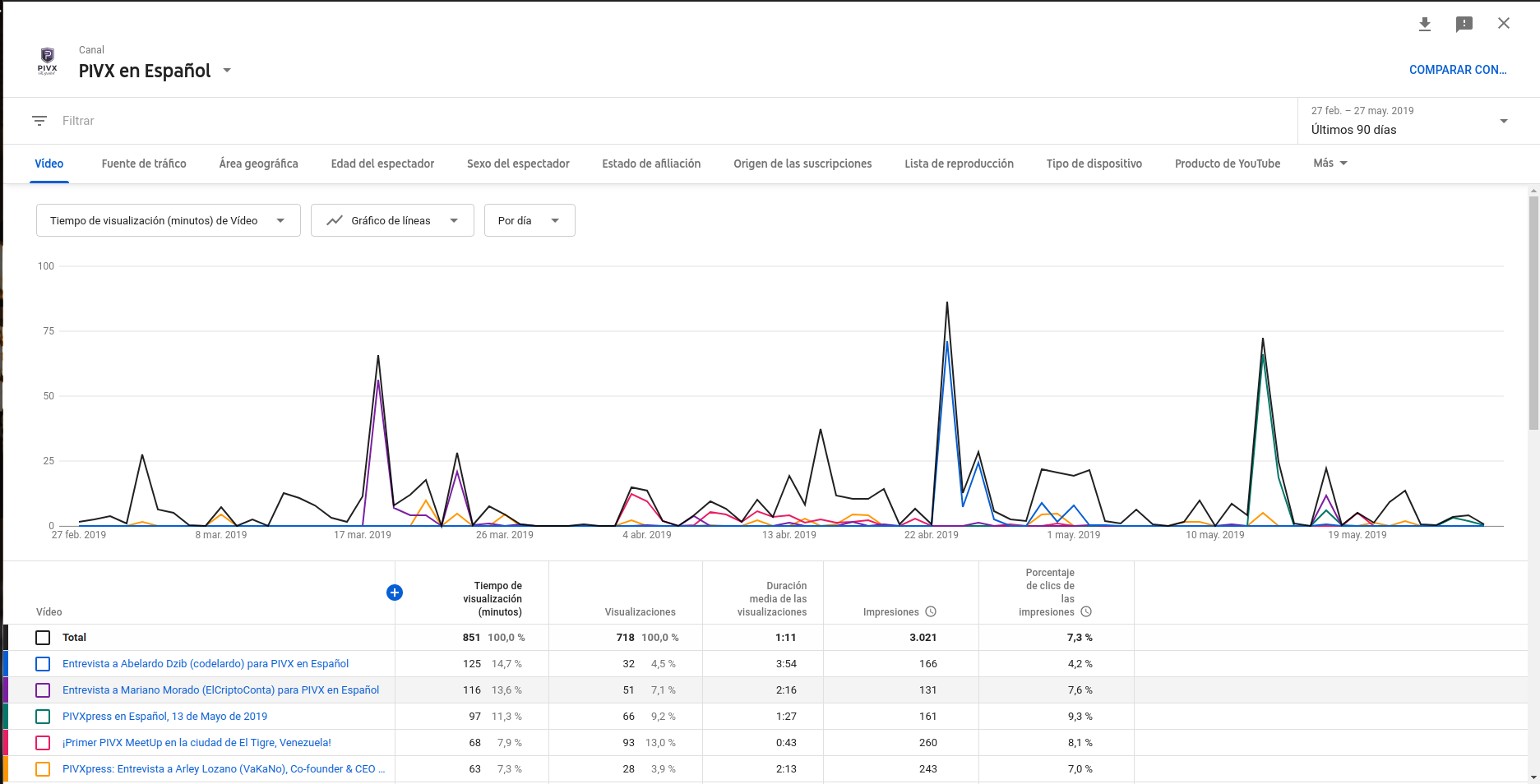Image resolution: width=1540 pixels, height=784 pixels.
Task: Open Entrevista a Abelardo Dzib video link
Action: click(x=206, y=664)
